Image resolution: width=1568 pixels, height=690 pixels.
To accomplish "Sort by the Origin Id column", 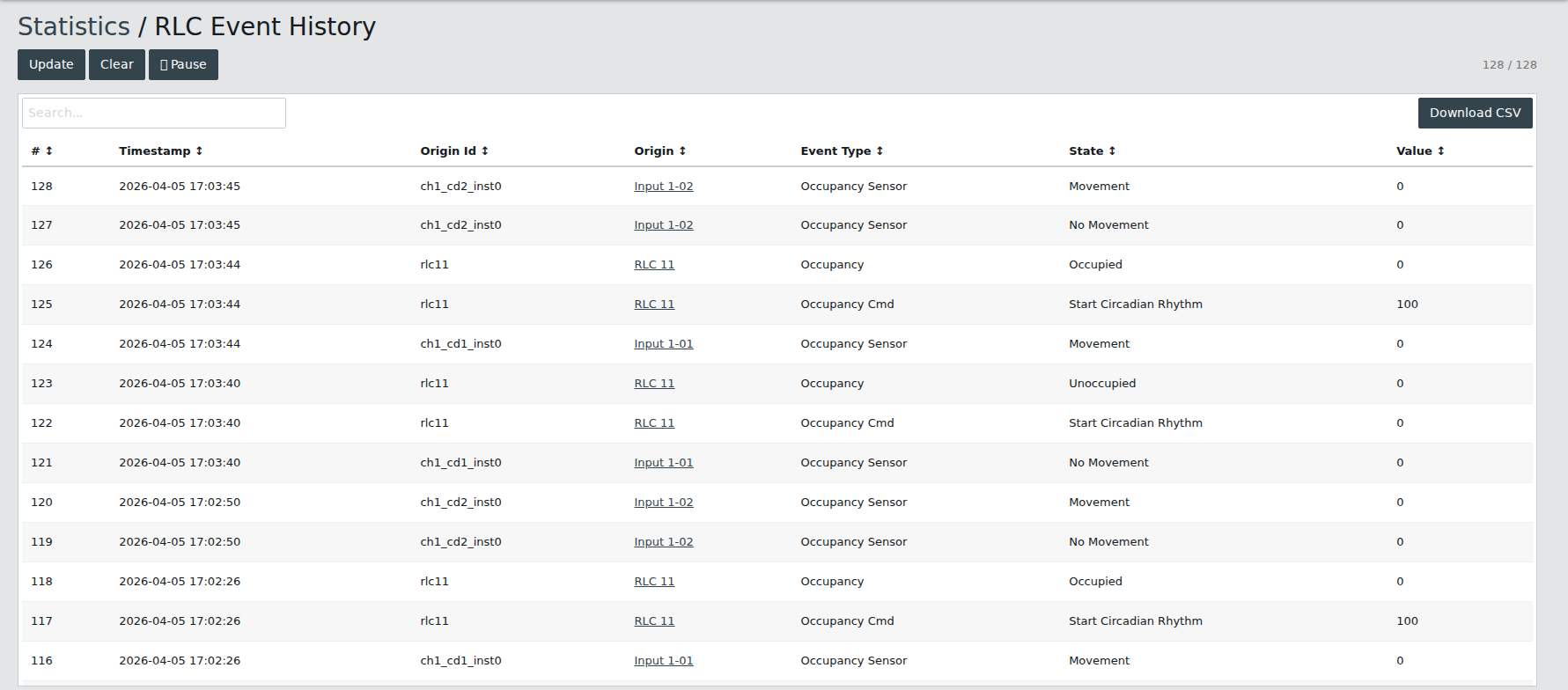I will [x=454, y=150].
